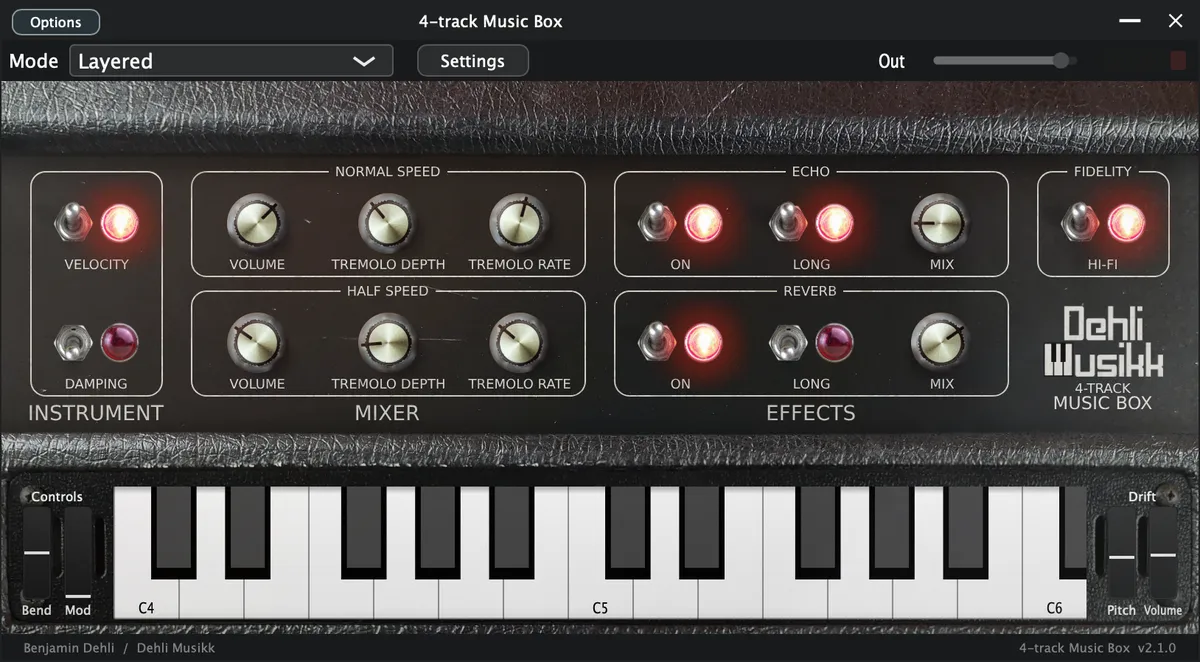Play the C5 key on keyboard

(600, 600)
